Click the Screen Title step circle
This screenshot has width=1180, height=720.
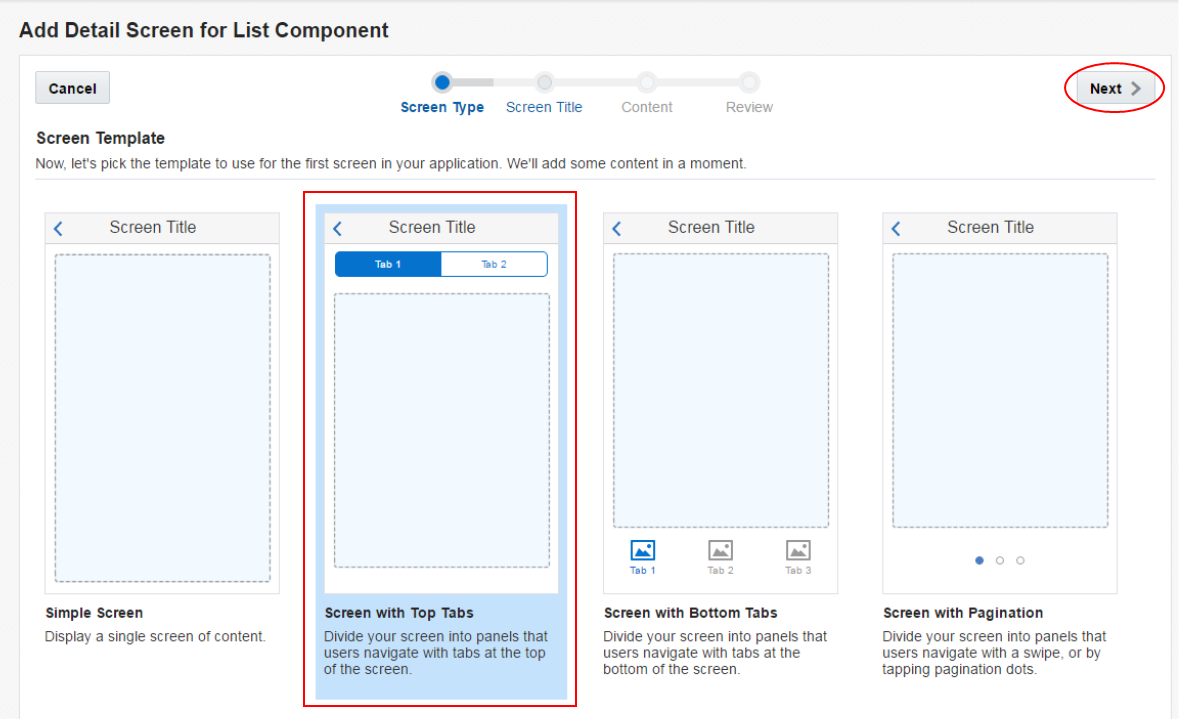point(544,82)
